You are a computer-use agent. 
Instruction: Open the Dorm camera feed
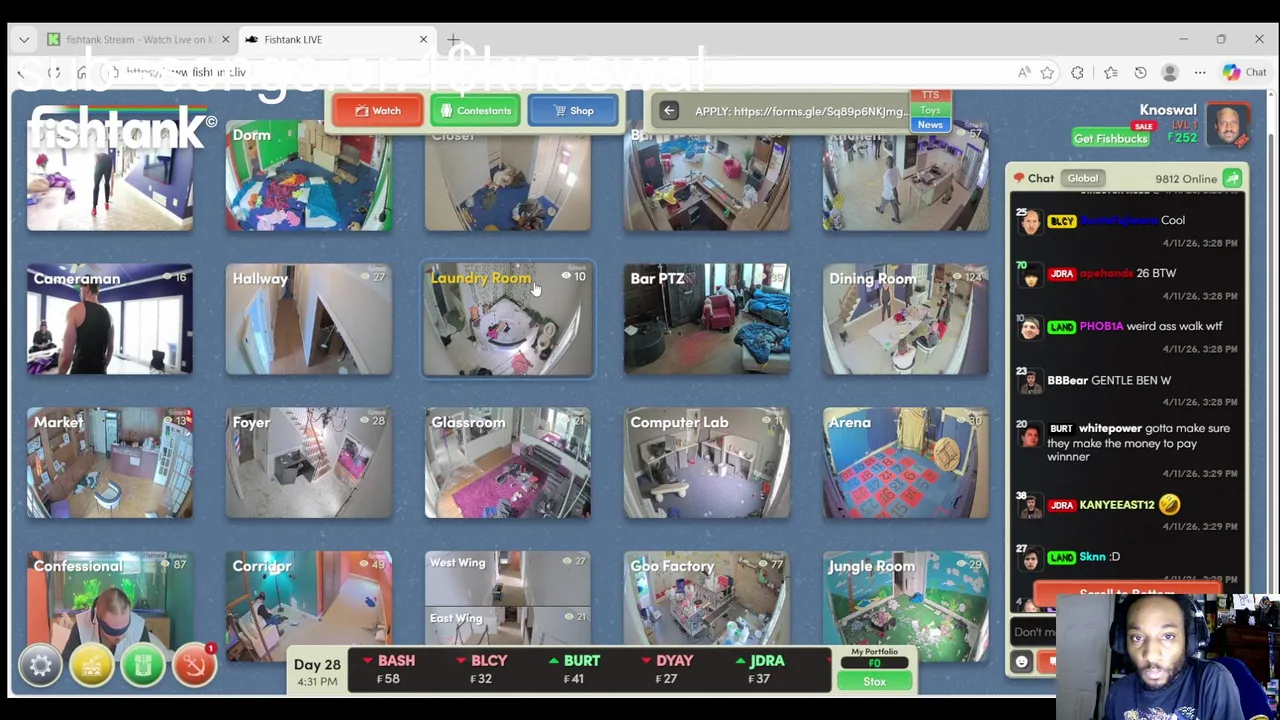click(x=309, y=175)
